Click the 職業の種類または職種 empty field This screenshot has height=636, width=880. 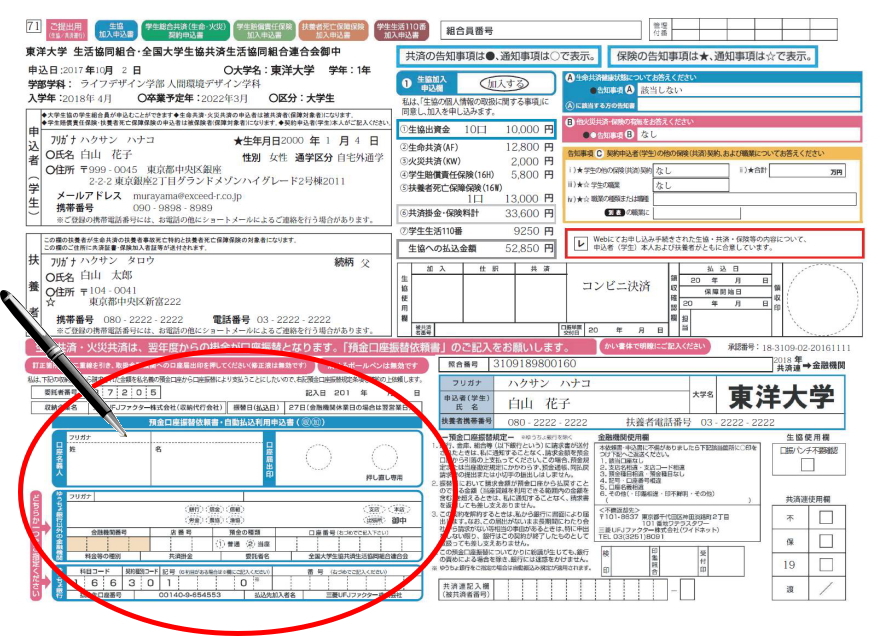click(x=755, y=199)
